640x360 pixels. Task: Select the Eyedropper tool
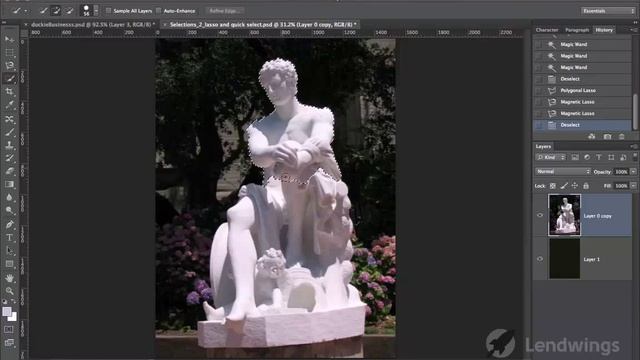point(9,105)
